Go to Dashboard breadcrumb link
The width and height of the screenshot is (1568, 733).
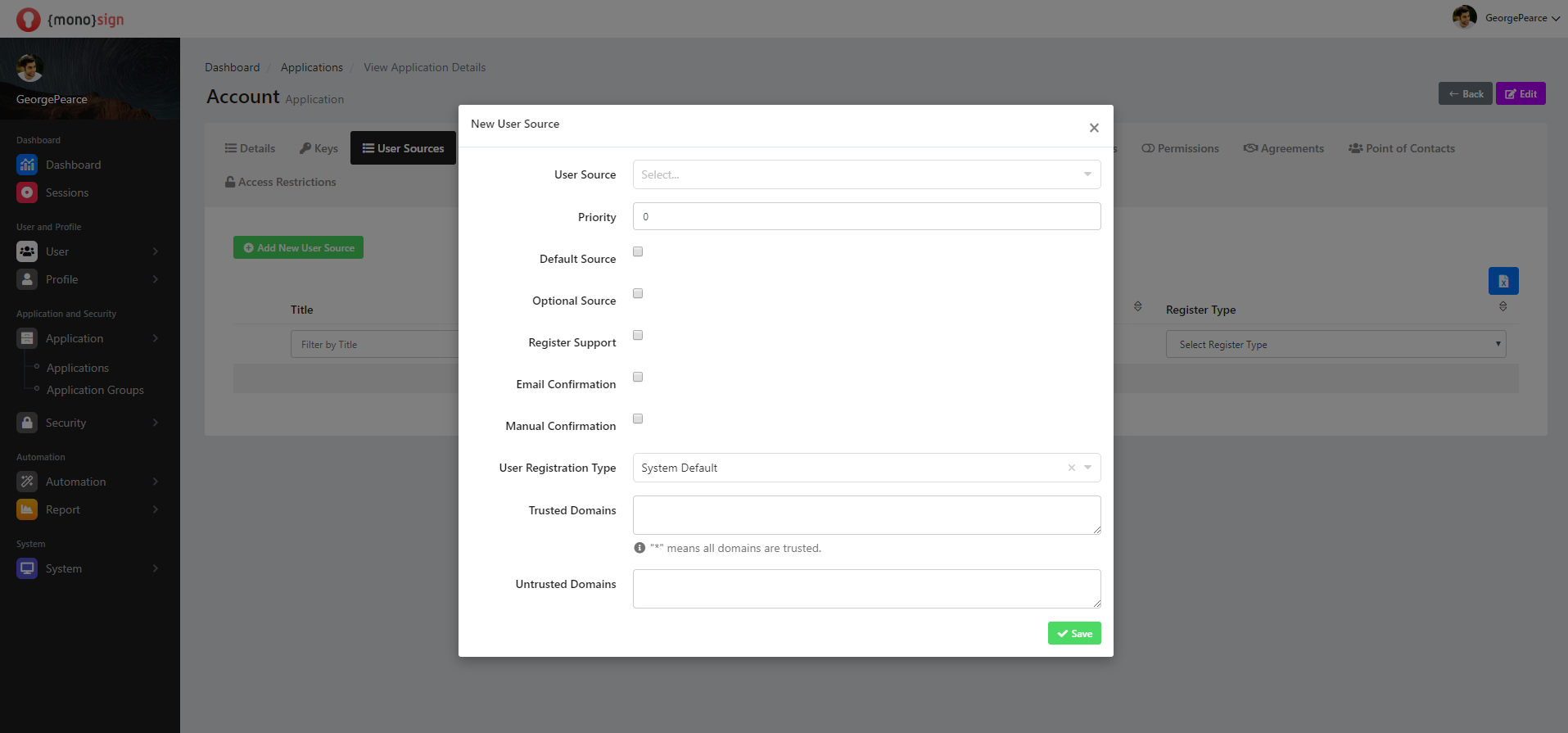232,67
